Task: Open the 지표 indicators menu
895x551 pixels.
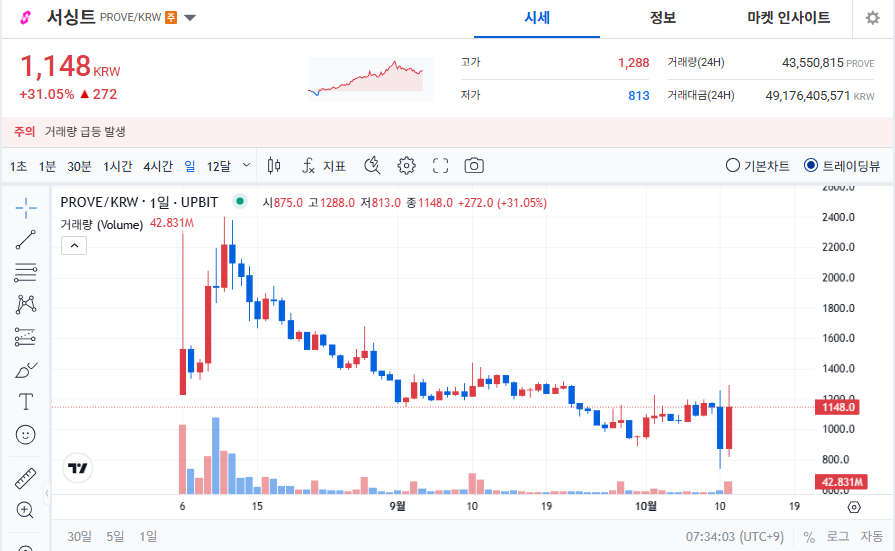Action: click(324, 166)
